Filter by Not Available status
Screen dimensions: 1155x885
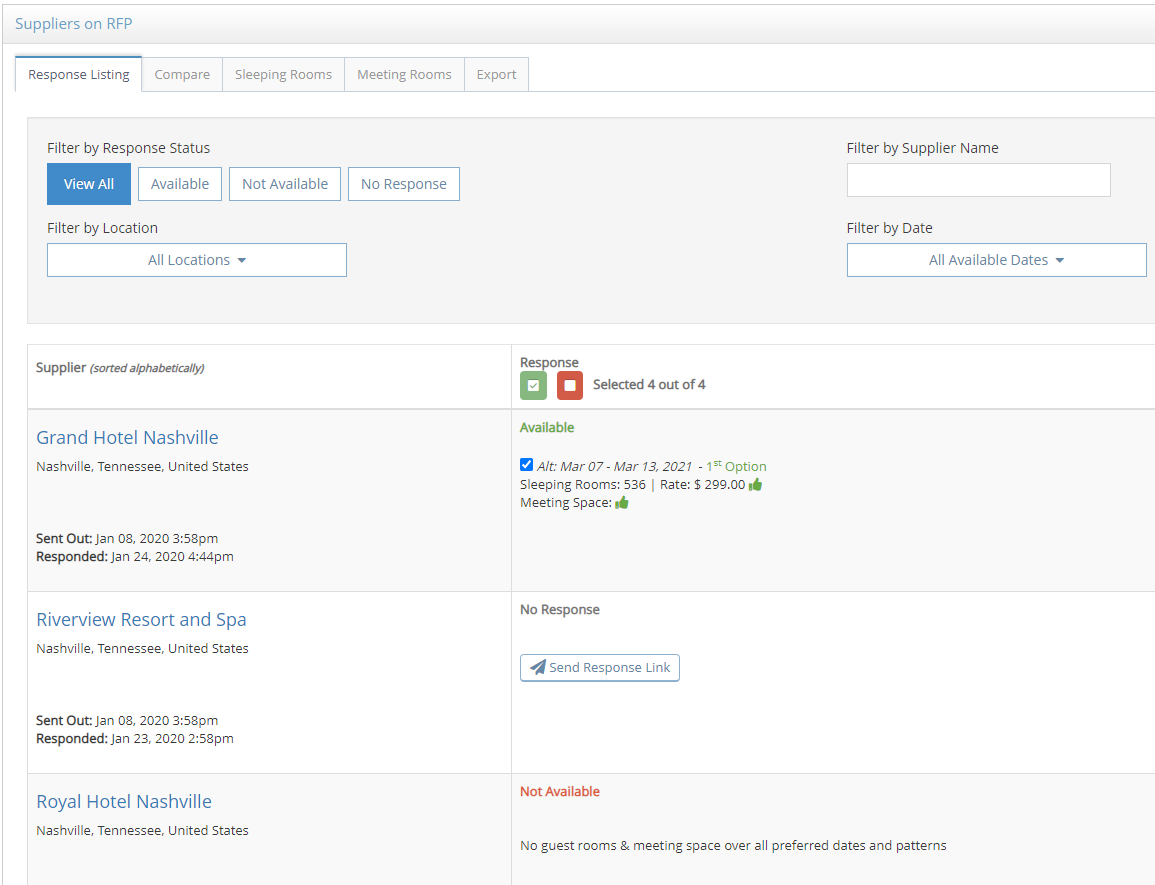click(x=285, y=184)
